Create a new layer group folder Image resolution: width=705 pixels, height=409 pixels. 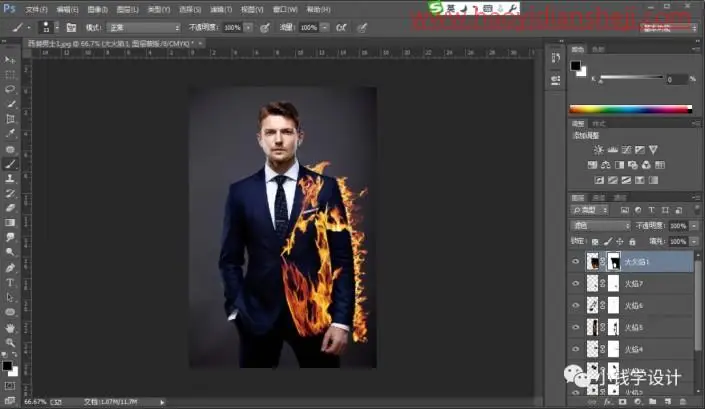(x=652, y=401)
